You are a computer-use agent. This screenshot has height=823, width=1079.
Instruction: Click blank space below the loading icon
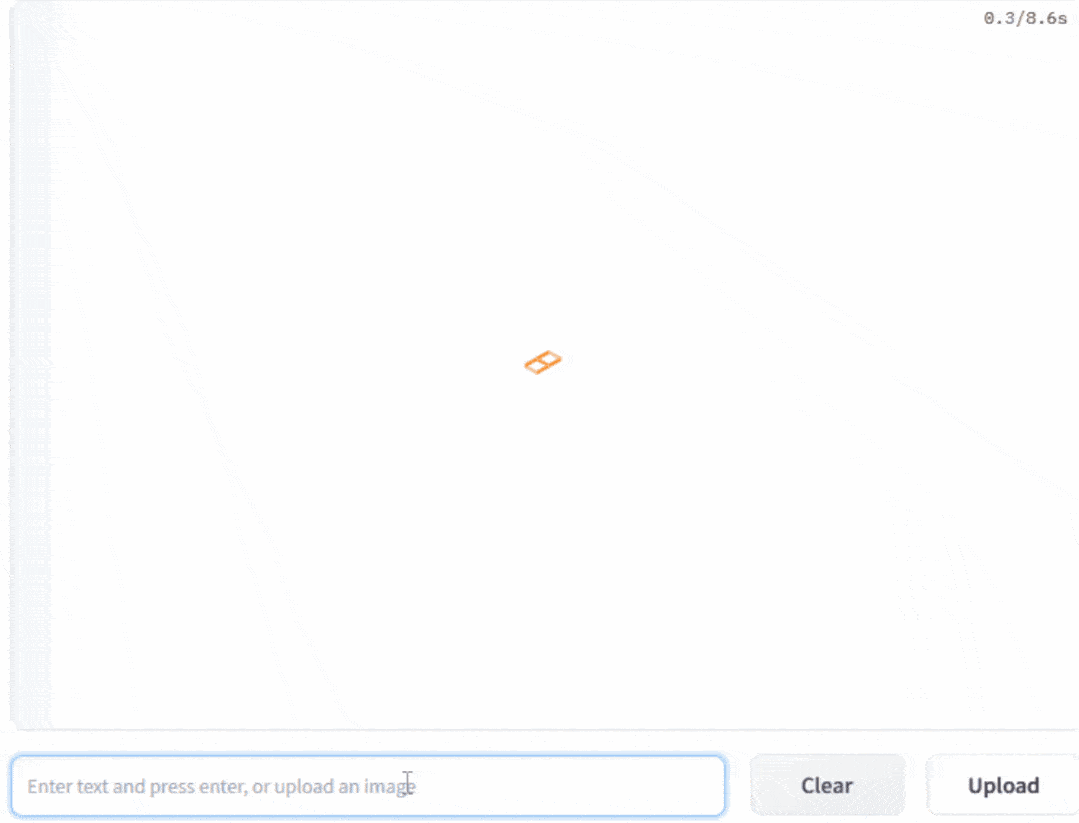(x=543, y=551)
